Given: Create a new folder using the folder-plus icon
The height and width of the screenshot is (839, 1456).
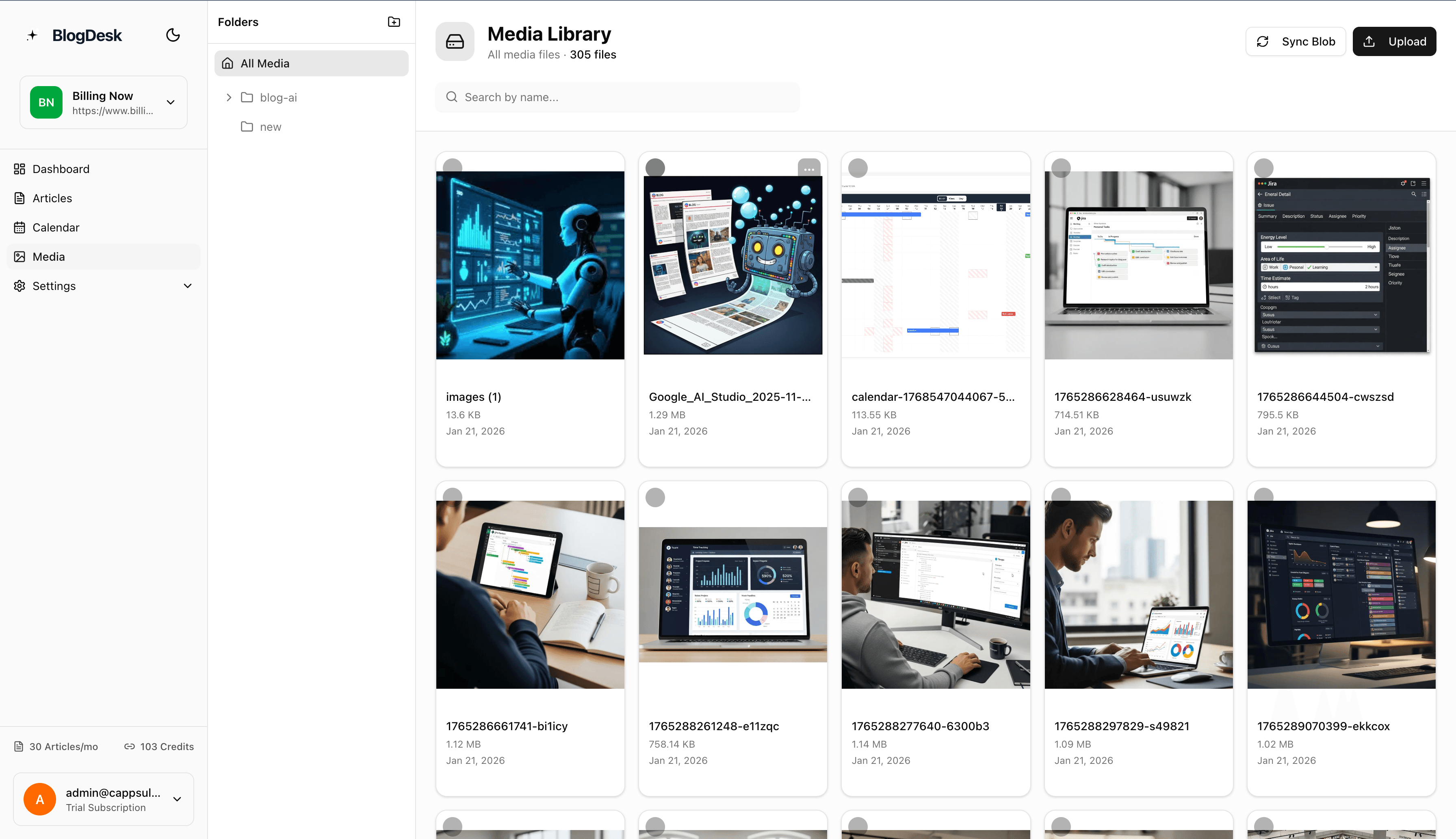Looking at the screenshot, I should click(x=394, y=22).
